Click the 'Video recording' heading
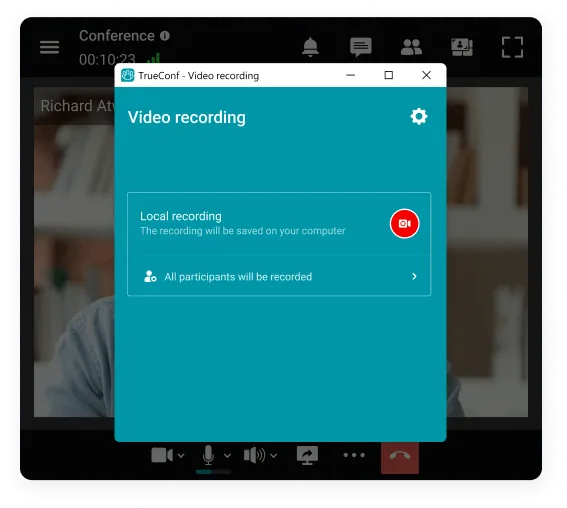This screenshot has width=567, height=508. (187, 118)
